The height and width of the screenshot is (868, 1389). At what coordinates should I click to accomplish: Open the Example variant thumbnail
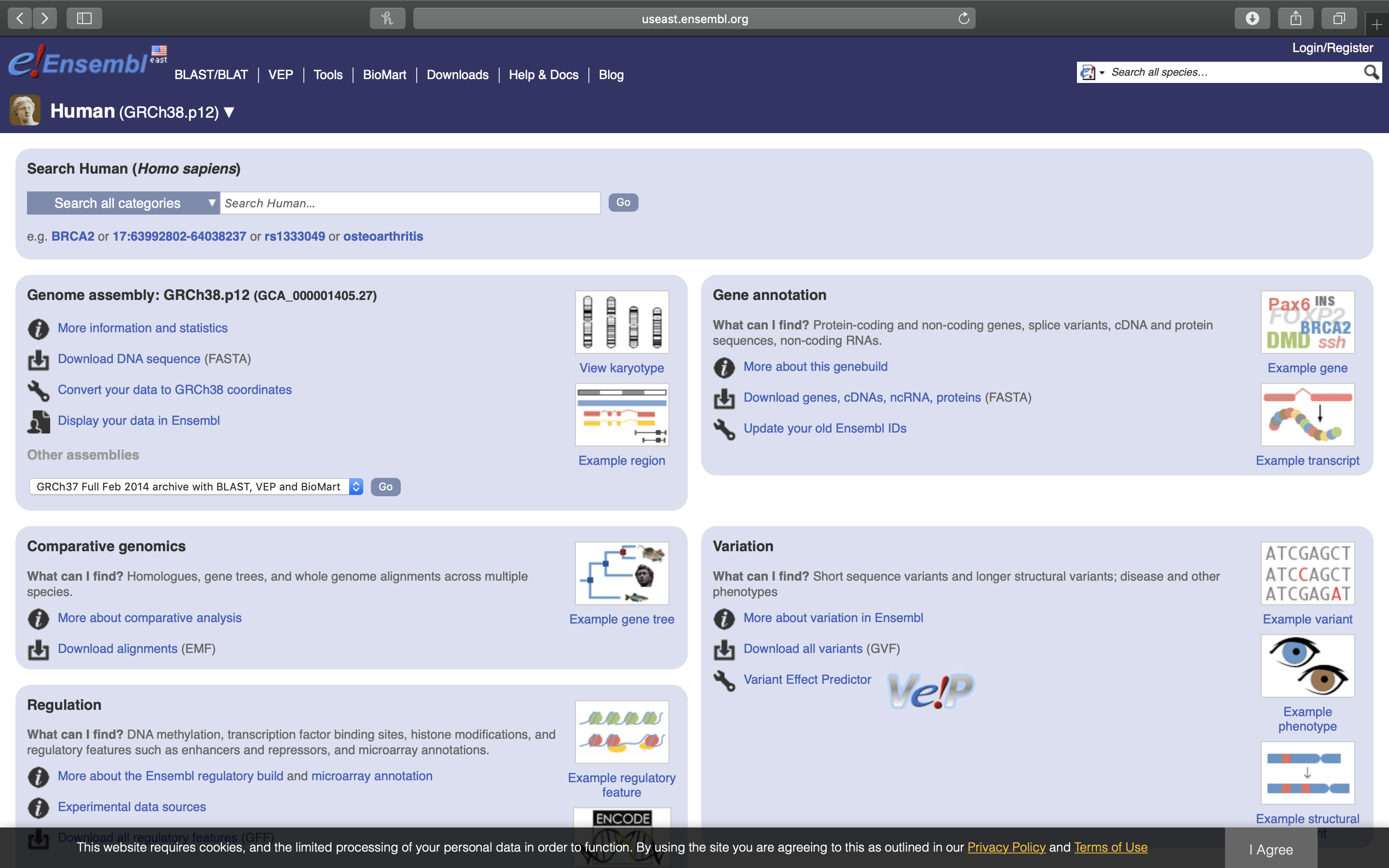coord(1307,573)
